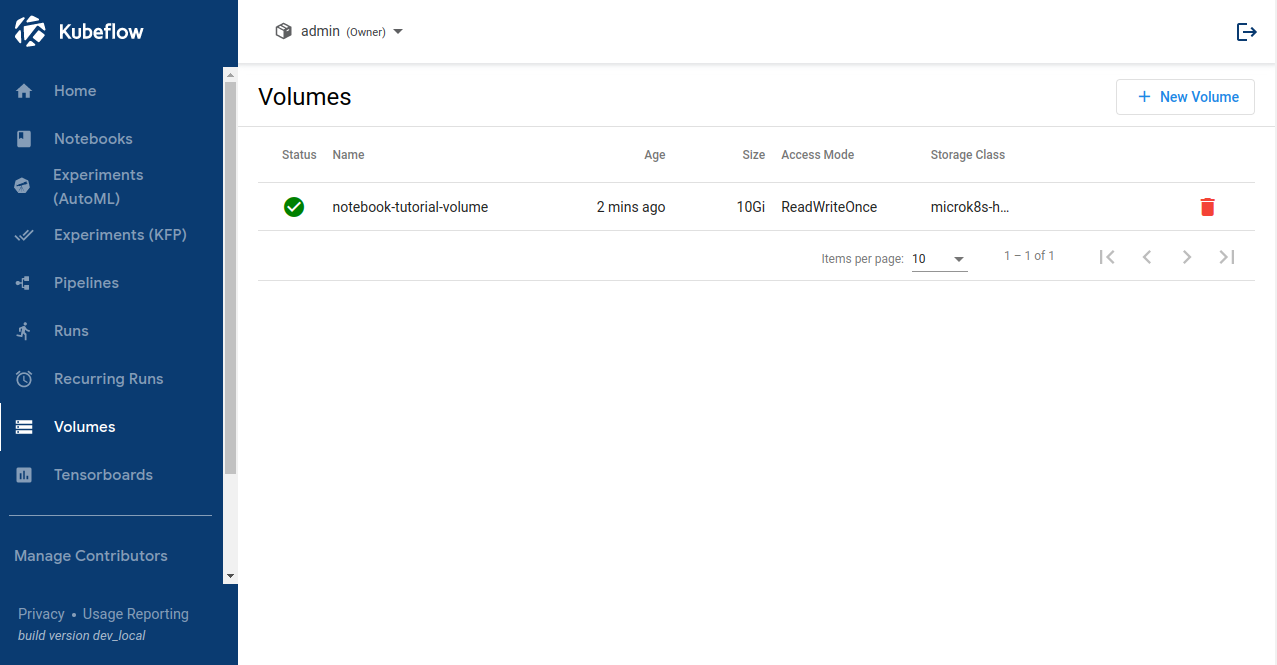
Task: Click the Runs running-person icon
Action: click(x=25, y=331)
